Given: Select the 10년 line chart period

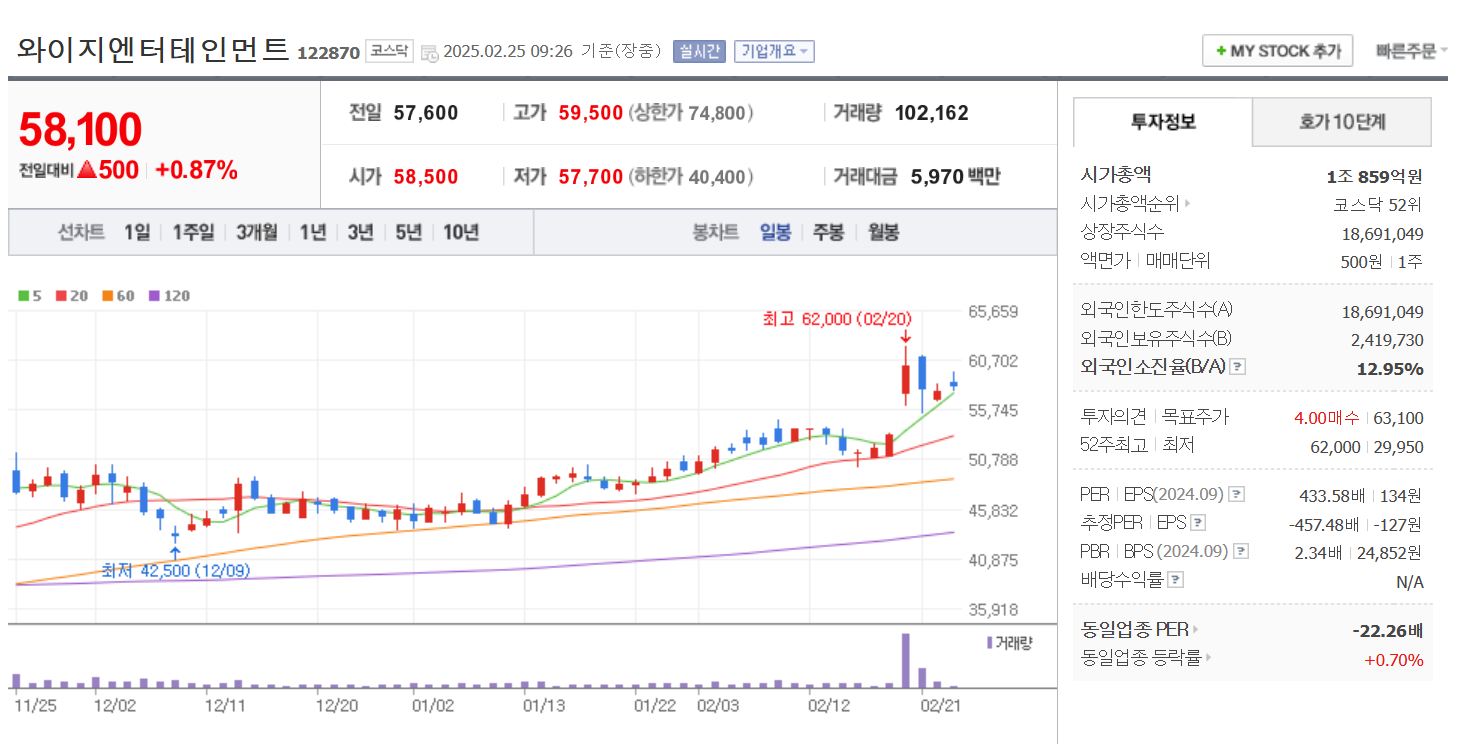Looking at the screenshot, I should pyautogui.click(x=461, y=232).
